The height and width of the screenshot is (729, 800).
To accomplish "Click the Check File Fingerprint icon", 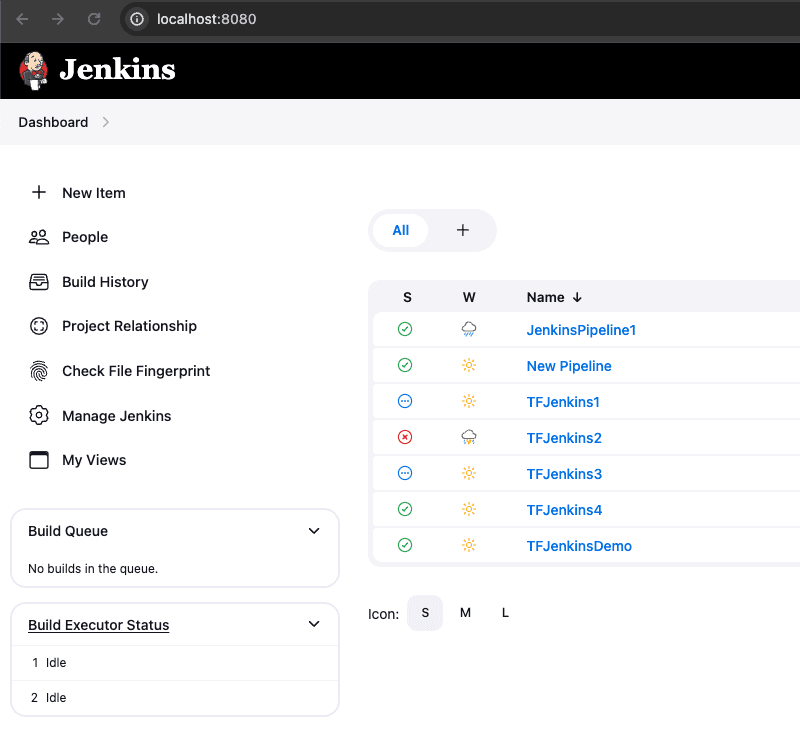I will coord(38,371).
